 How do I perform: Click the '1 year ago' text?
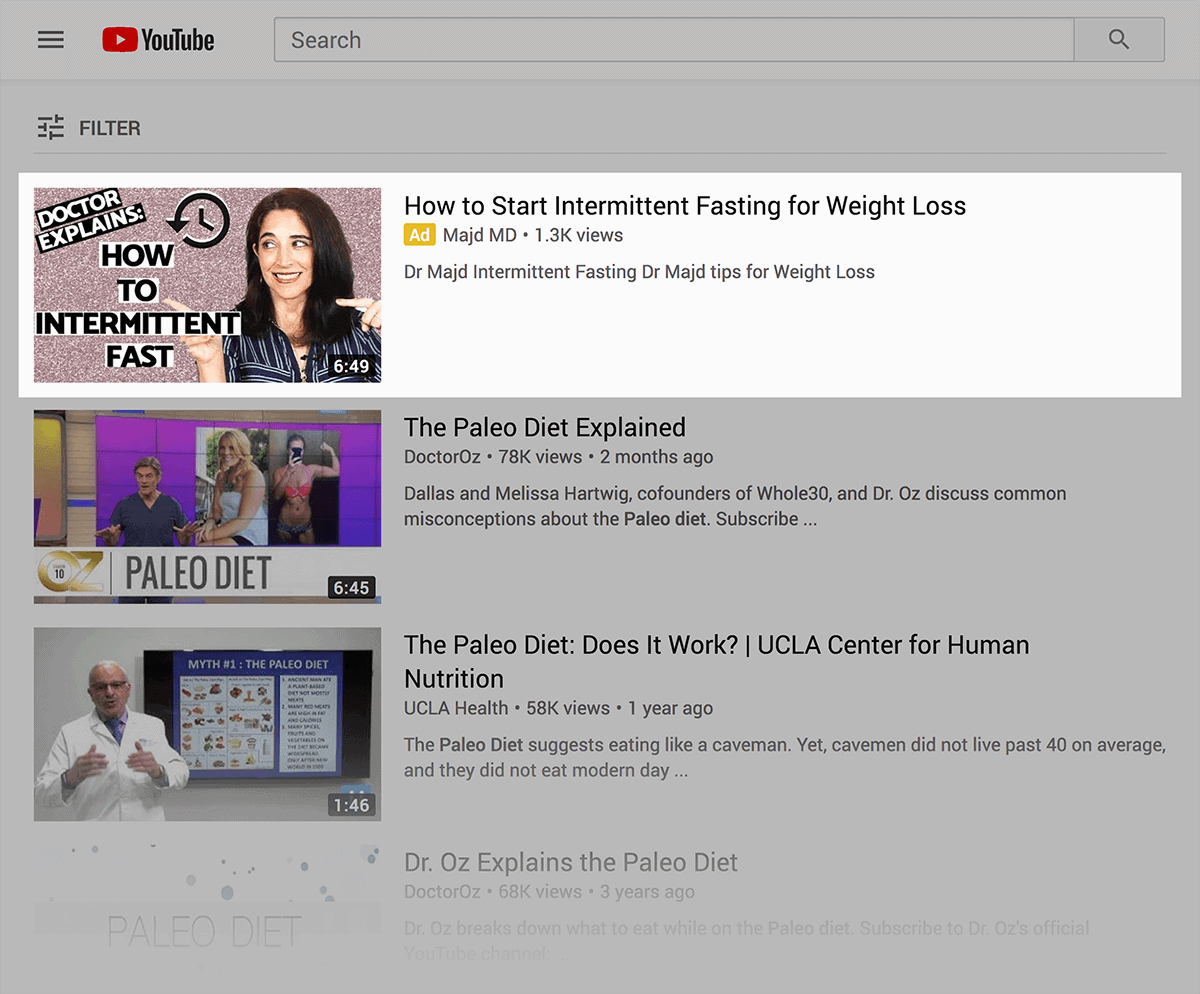(670, 708)
